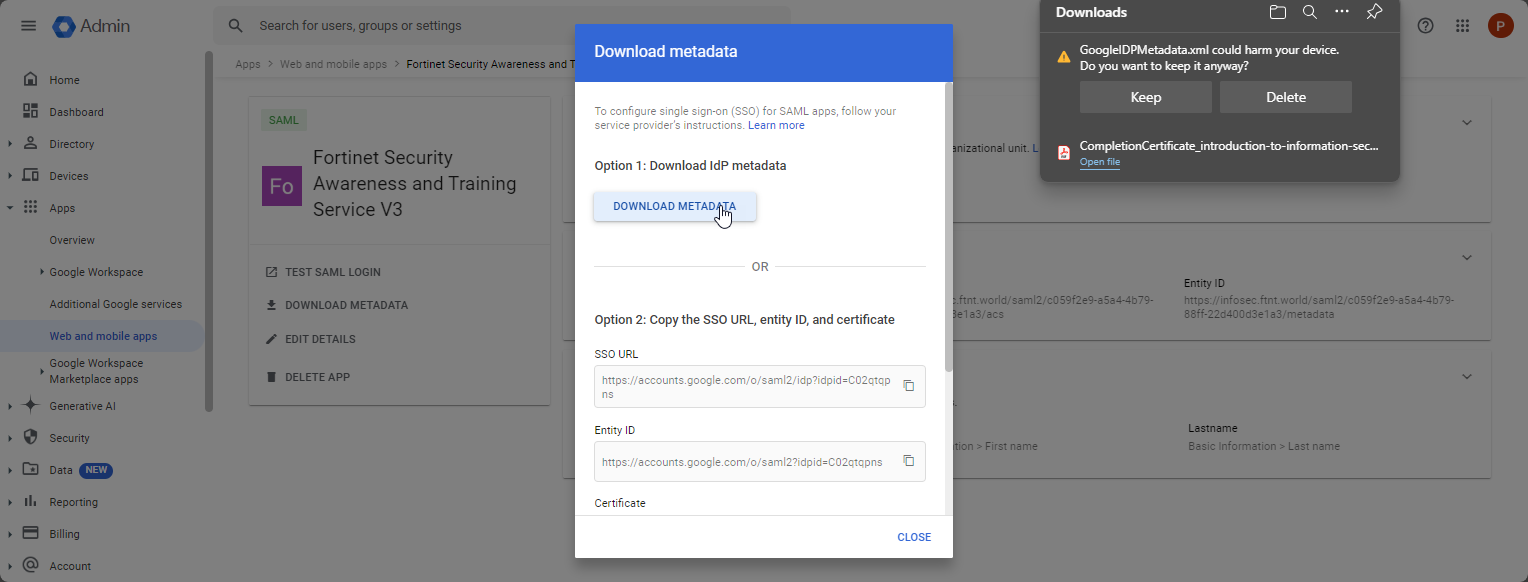Image resolution: width=1528 pixels, height=582 pixels.
Task: Expand the service provider details chevron
Action: pos(1467,258)
